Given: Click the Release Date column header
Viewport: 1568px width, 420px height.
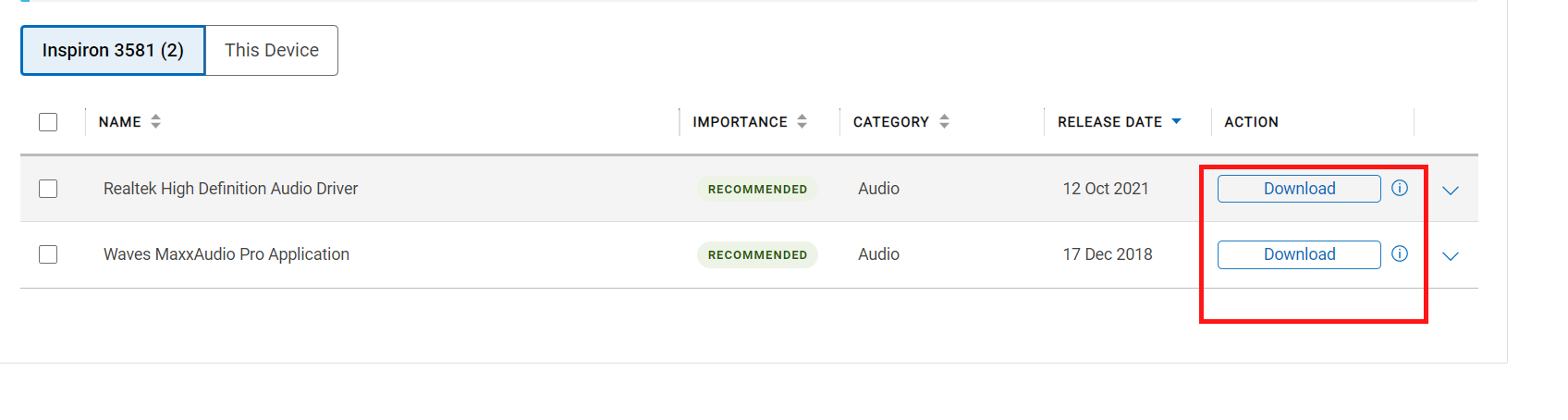Looking at the screenshot, I should (x=1109, y=122).
